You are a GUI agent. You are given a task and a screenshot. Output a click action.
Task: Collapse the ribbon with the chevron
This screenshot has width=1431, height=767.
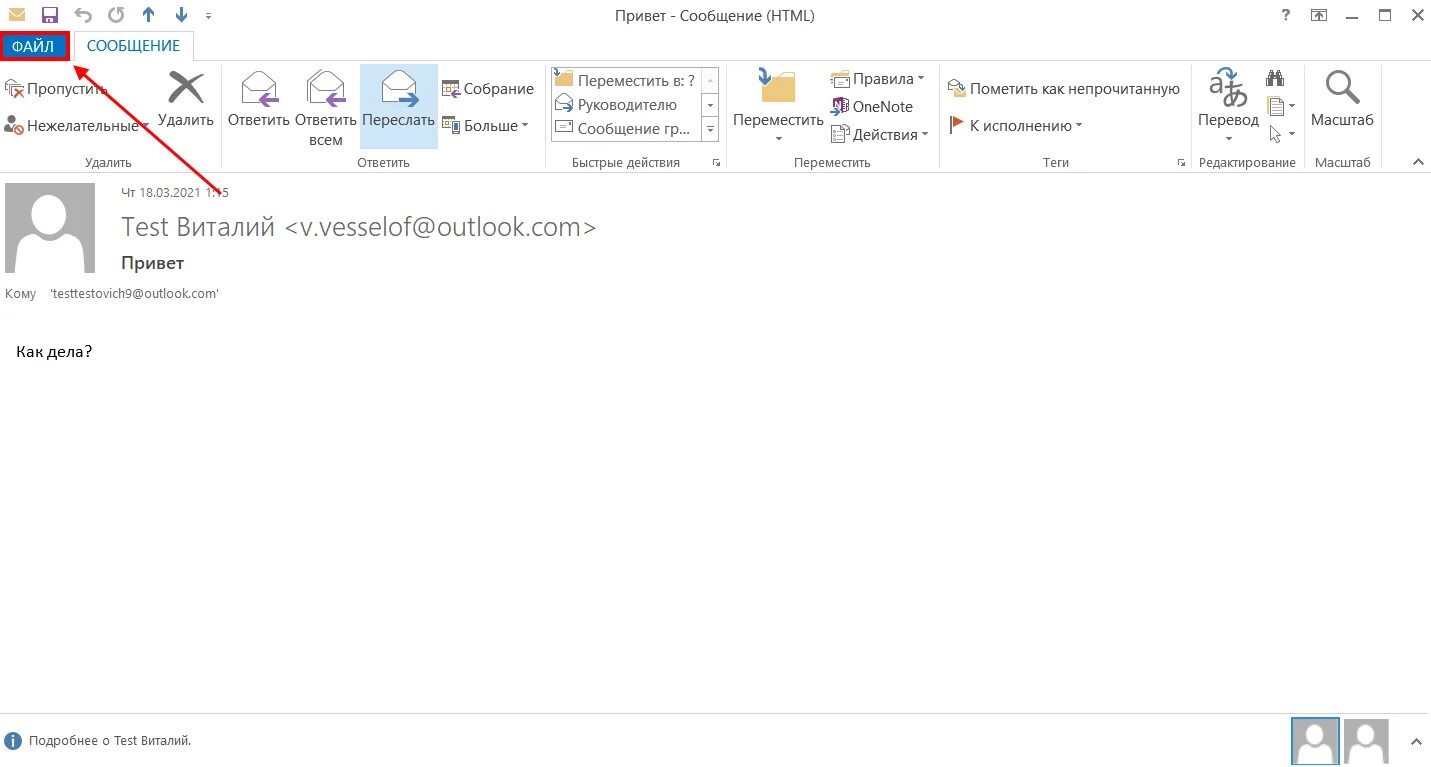[1417, 162]
